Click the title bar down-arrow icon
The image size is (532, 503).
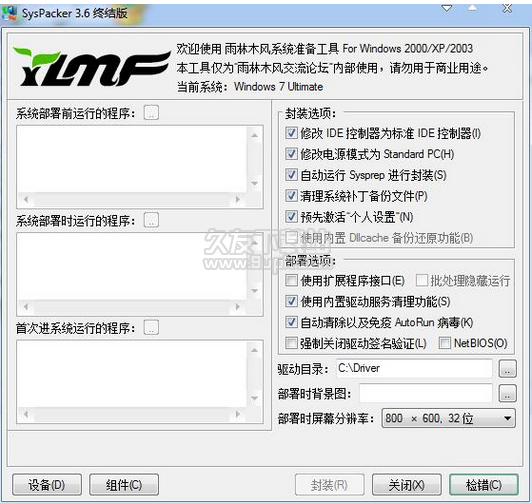coord(447,7)
